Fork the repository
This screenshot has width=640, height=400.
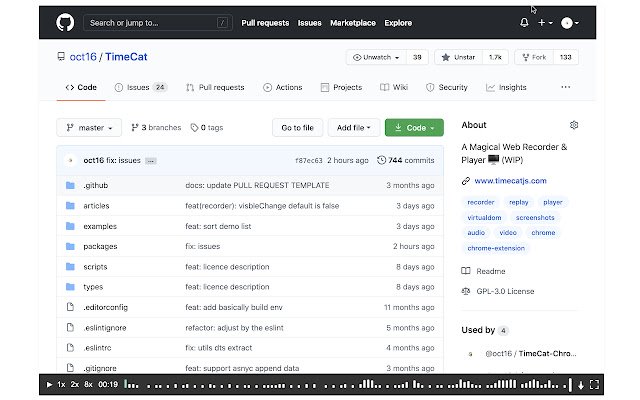pyautogui.click(x=534, y=57)
